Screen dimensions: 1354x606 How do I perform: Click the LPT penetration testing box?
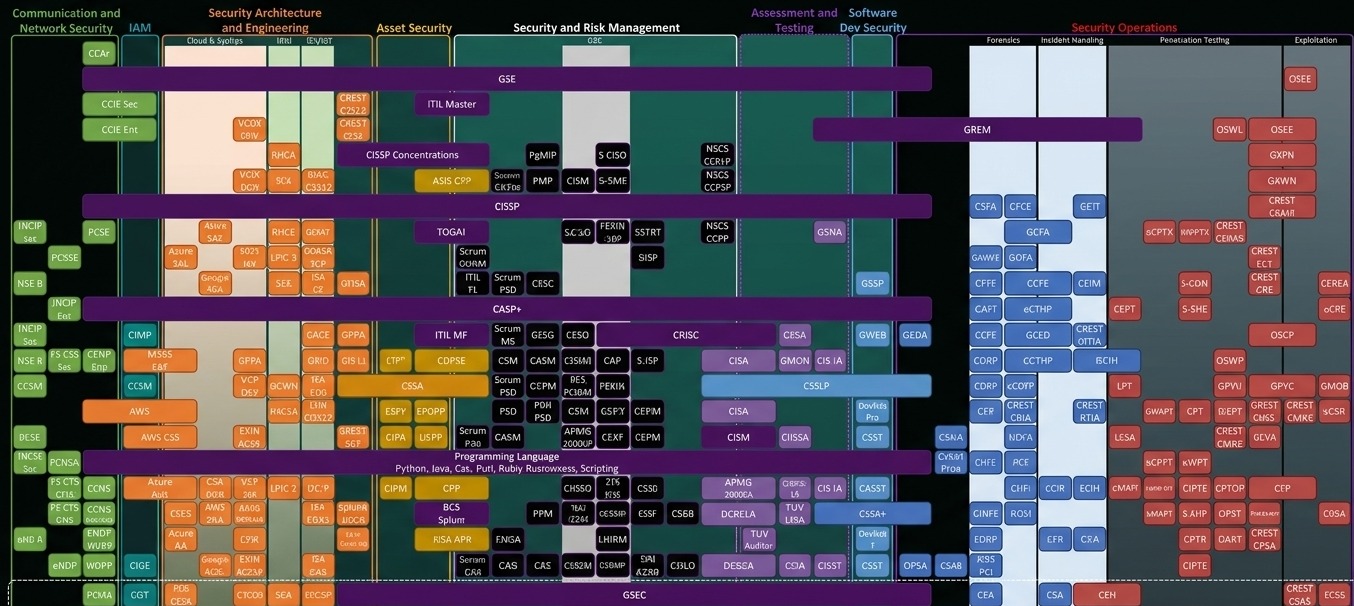pos(1125,386)
